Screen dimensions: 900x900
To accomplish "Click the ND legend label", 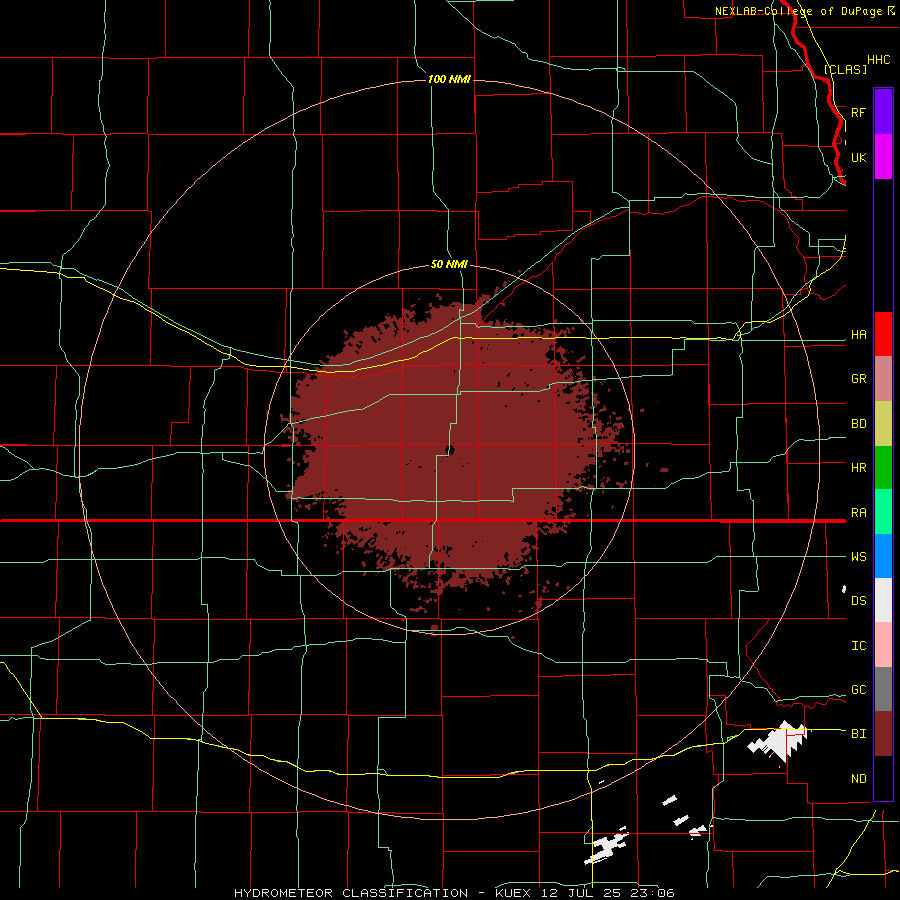I will coord(858,778).
